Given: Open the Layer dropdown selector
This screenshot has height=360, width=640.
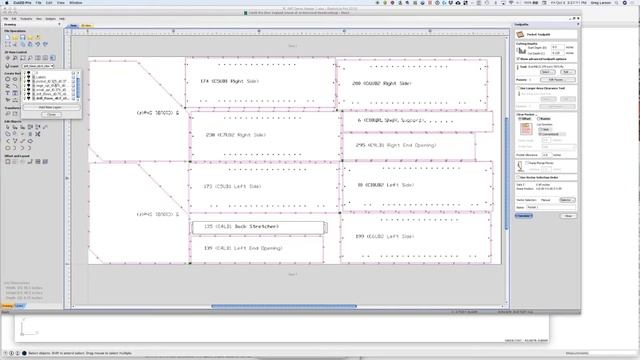Looking at the screenshot, I should click(38, 66).
